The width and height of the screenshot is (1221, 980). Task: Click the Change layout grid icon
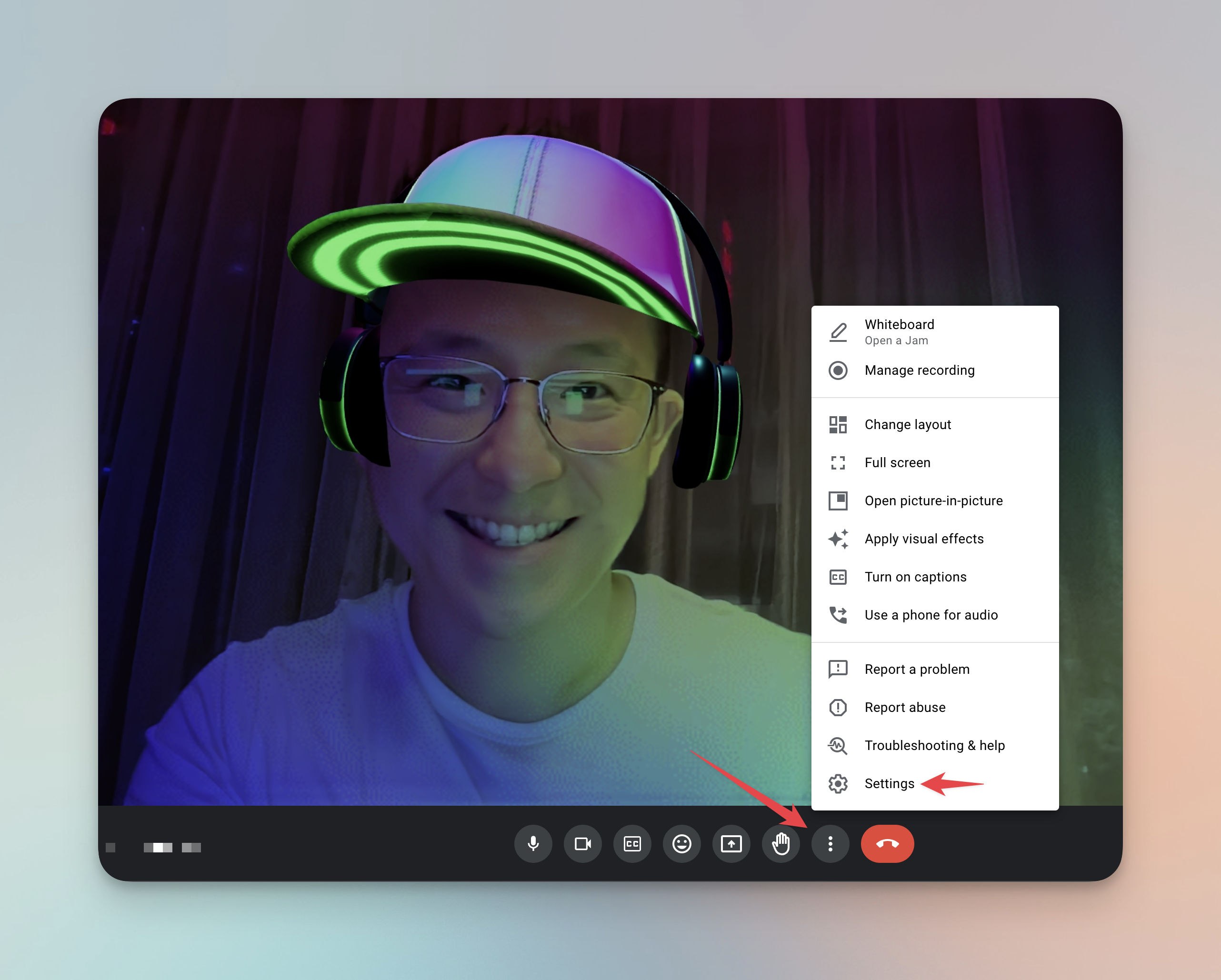(838, 425)
